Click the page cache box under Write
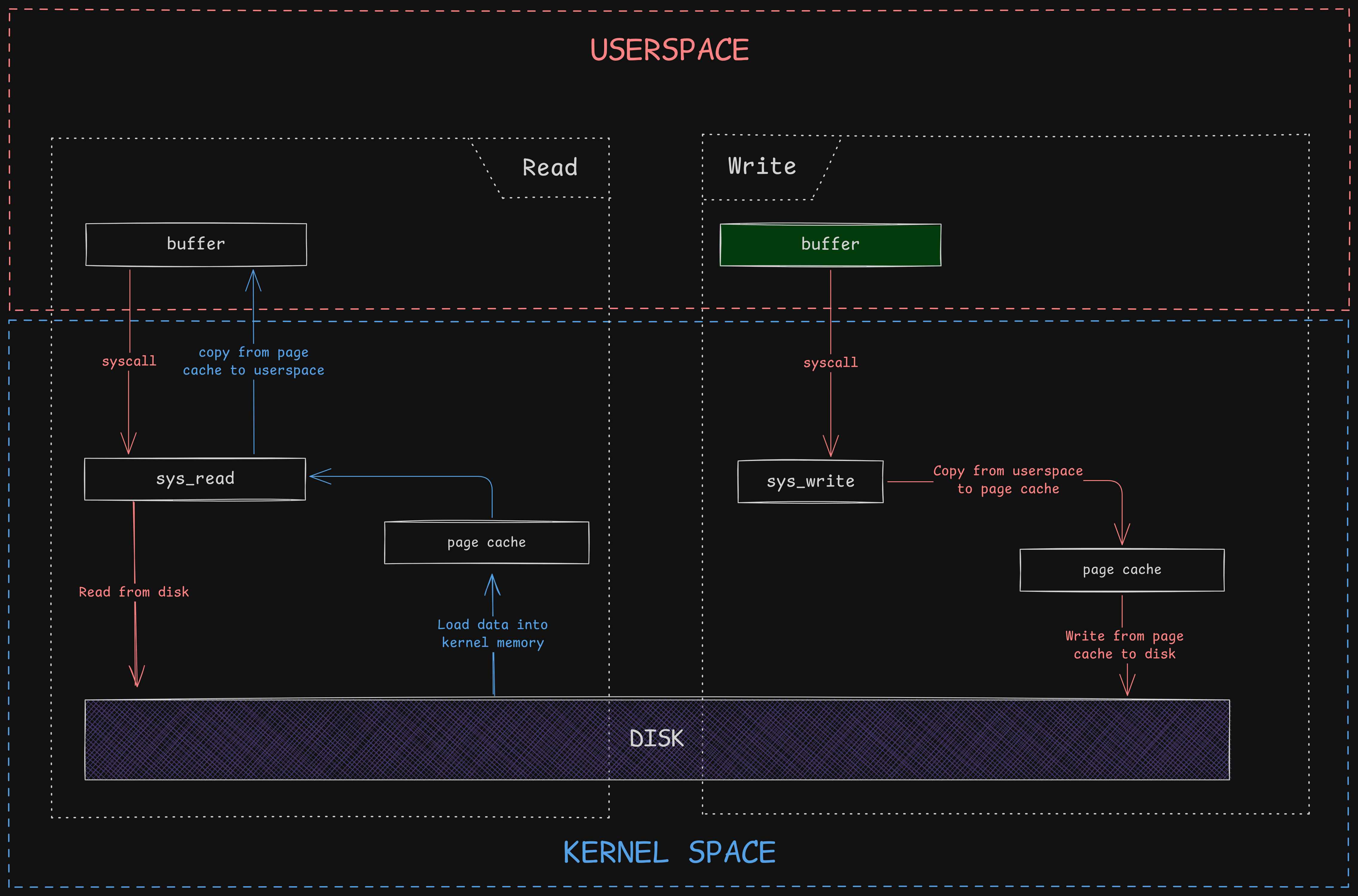 (1121, 570)
